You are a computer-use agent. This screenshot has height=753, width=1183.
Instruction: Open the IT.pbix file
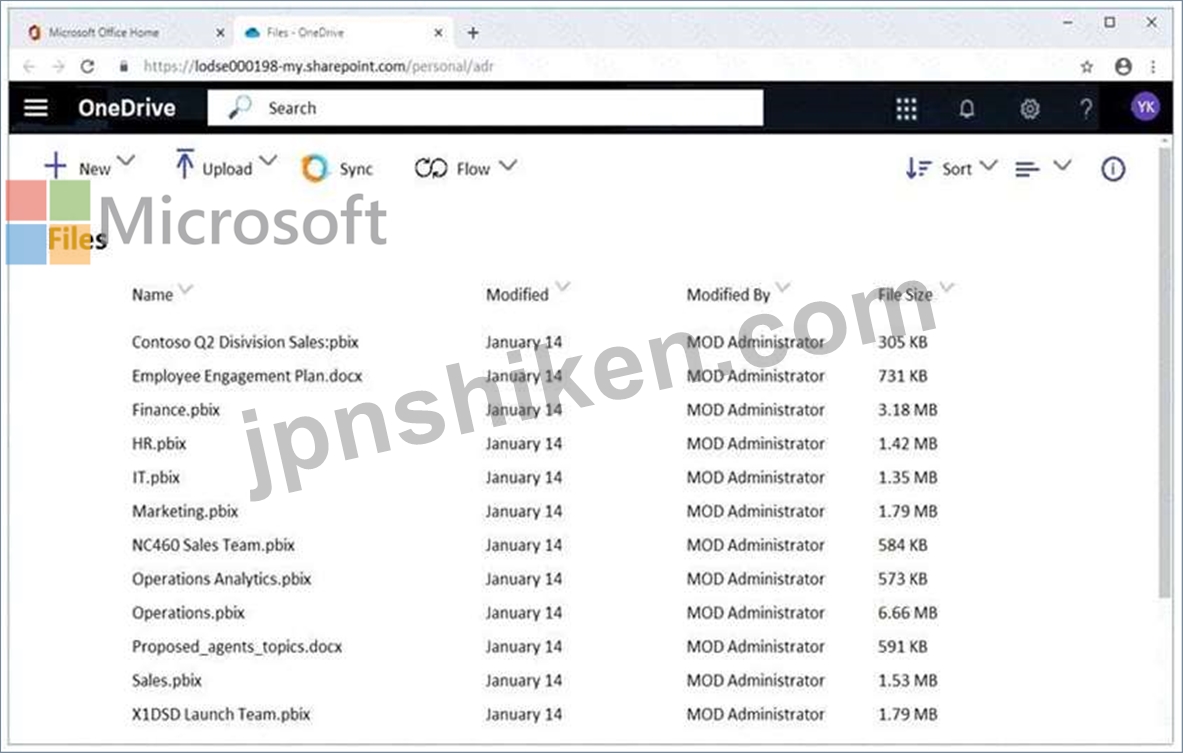click(x=155, y=478)
